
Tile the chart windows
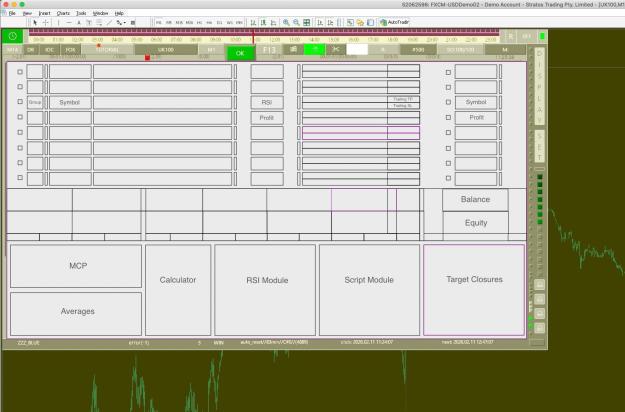(307, 23)
